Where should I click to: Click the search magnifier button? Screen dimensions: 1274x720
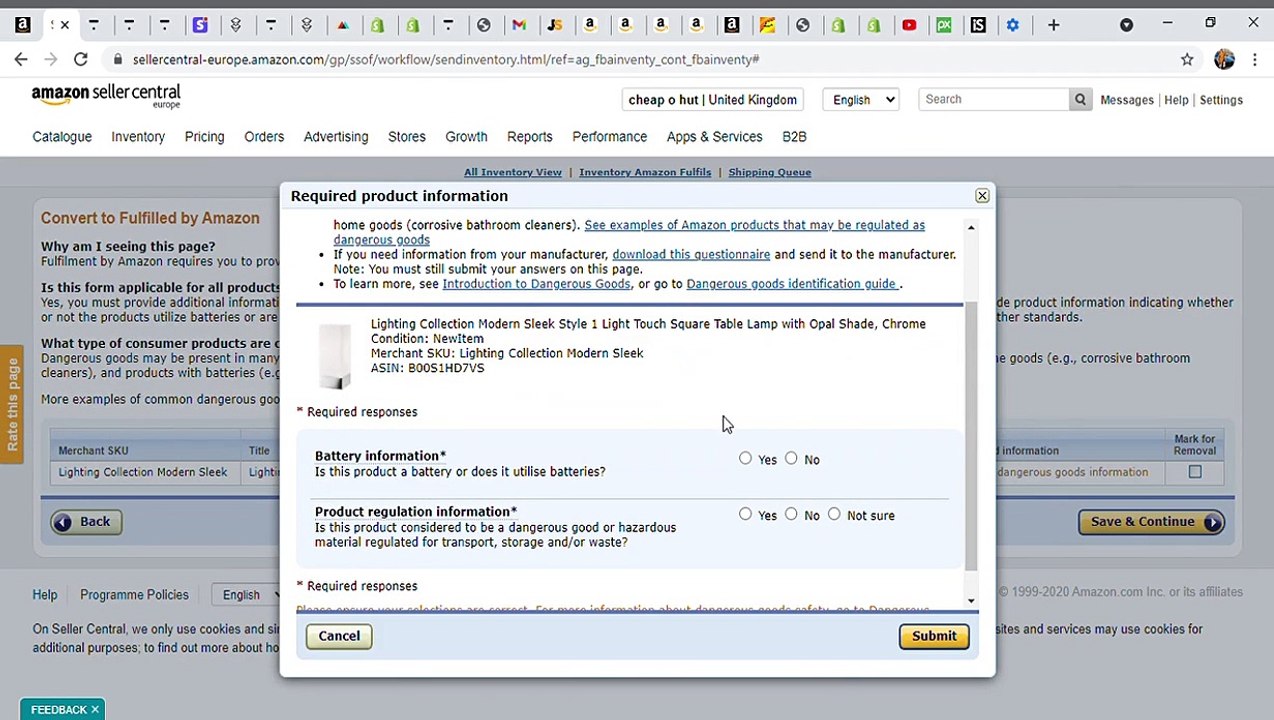tap(1080, 99)
